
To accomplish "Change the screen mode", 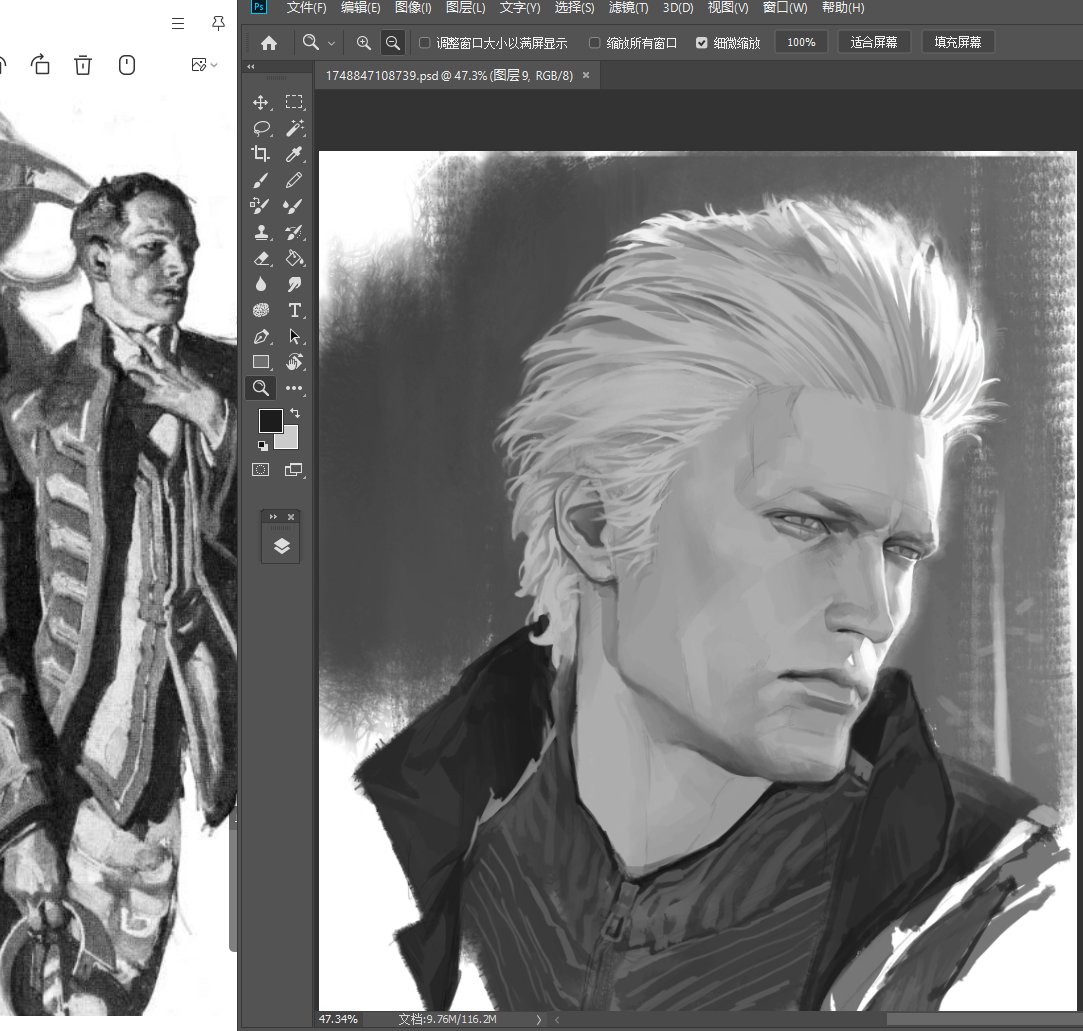I will click(294, 470).
